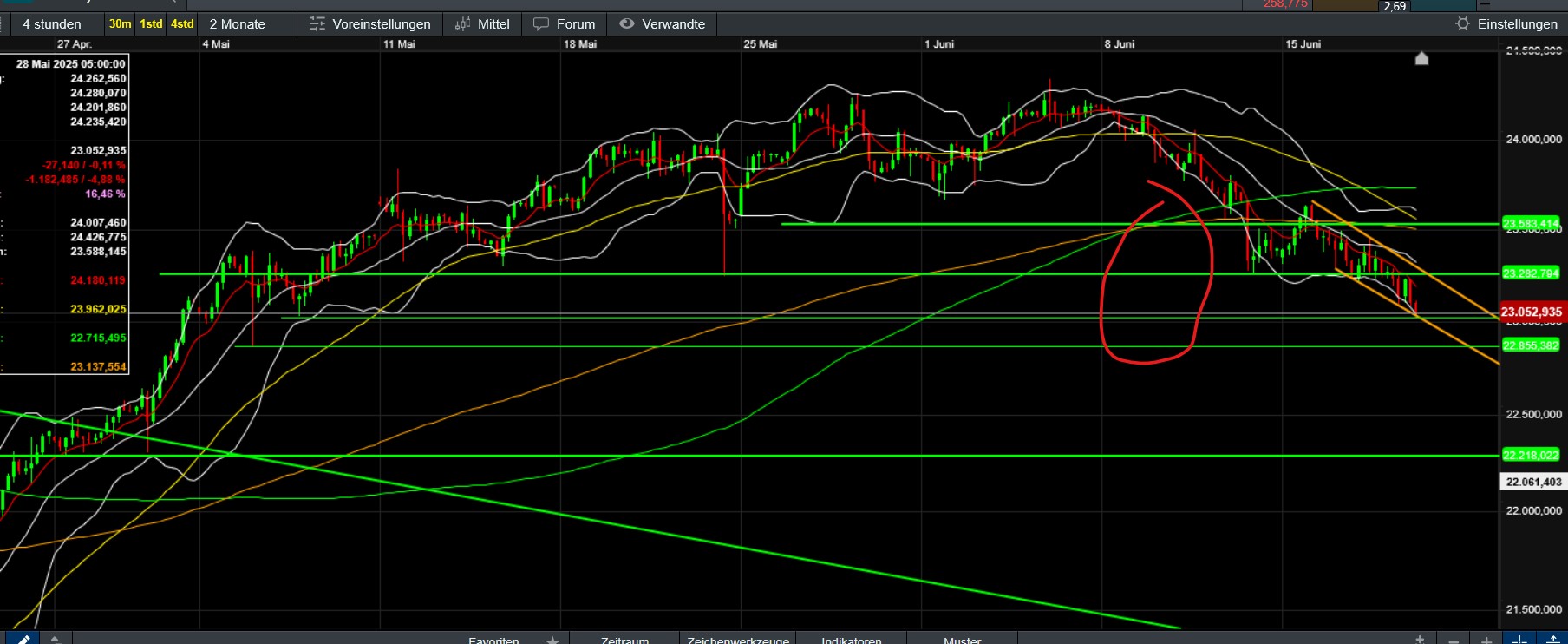
Task: Click the 22.000,000 price axis label
Action: pyautogui.click(x=1533, y=511)
